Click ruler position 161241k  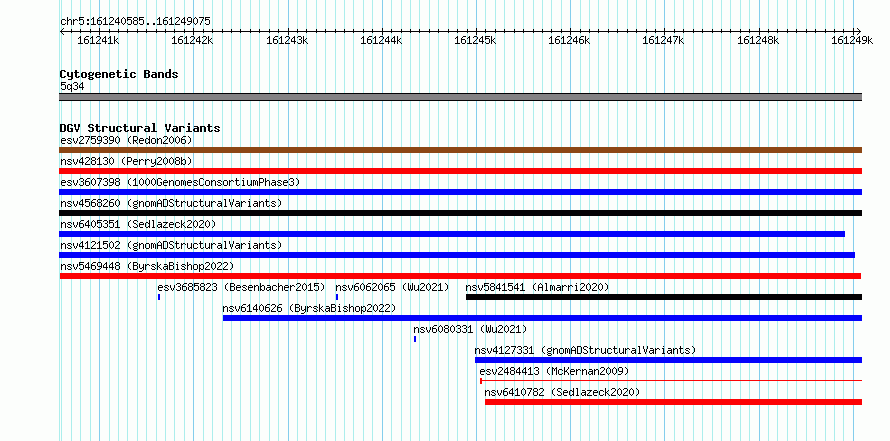click(98, 40)
